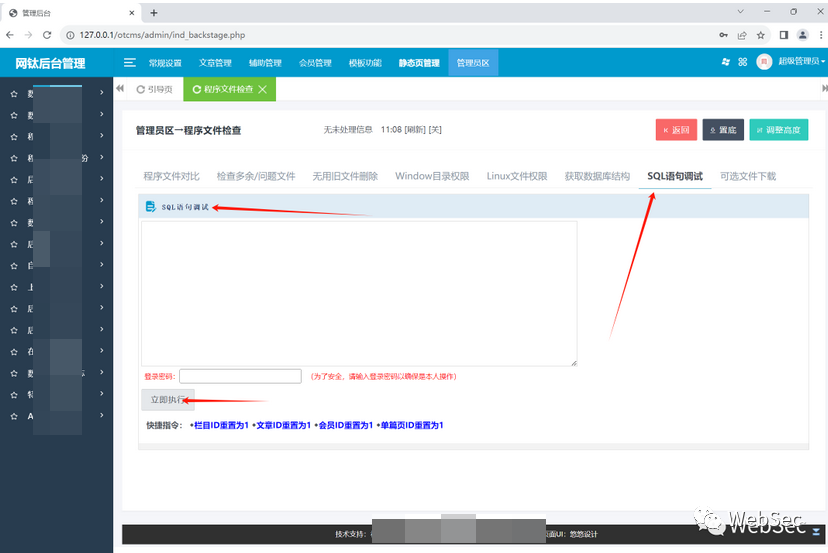Image resolution: width=828 pixels, height=553 pixels.
Task: Close the 程序文件检查 page tab
Action: pos(262,89)
